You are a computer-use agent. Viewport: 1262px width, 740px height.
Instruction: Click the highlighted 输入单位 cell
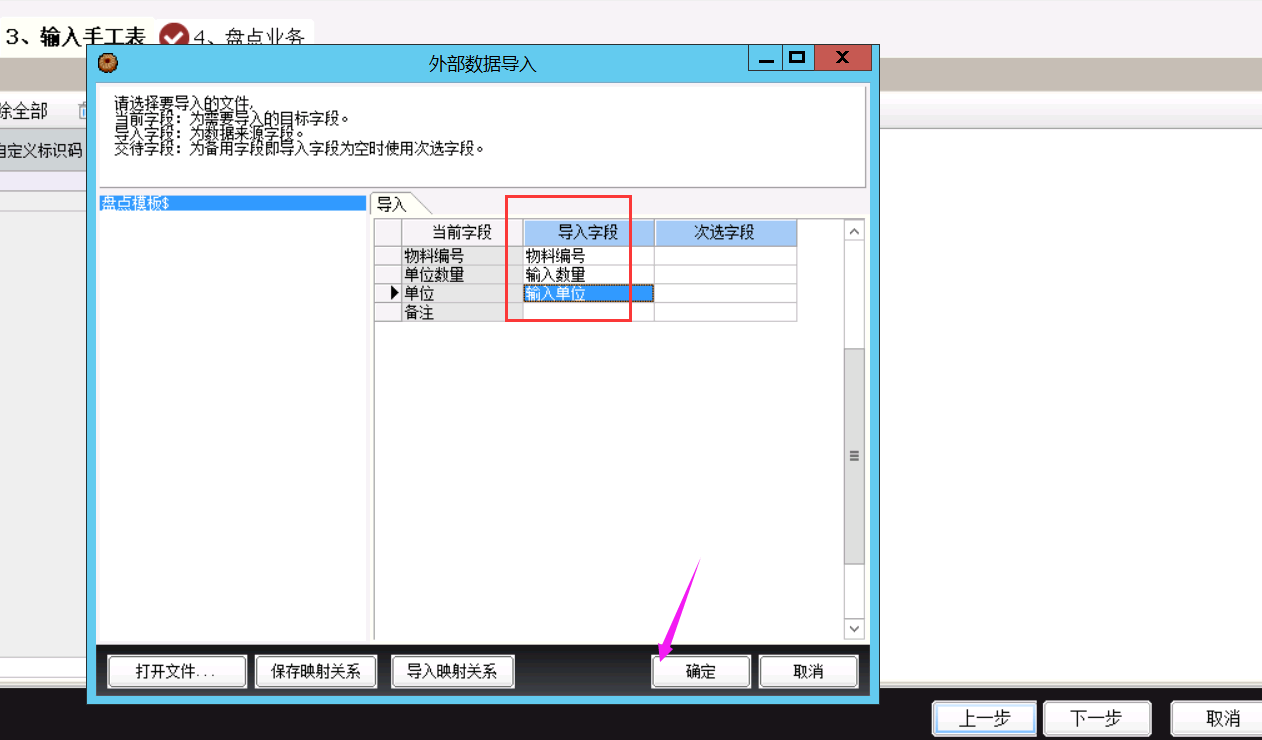[588, 294]
